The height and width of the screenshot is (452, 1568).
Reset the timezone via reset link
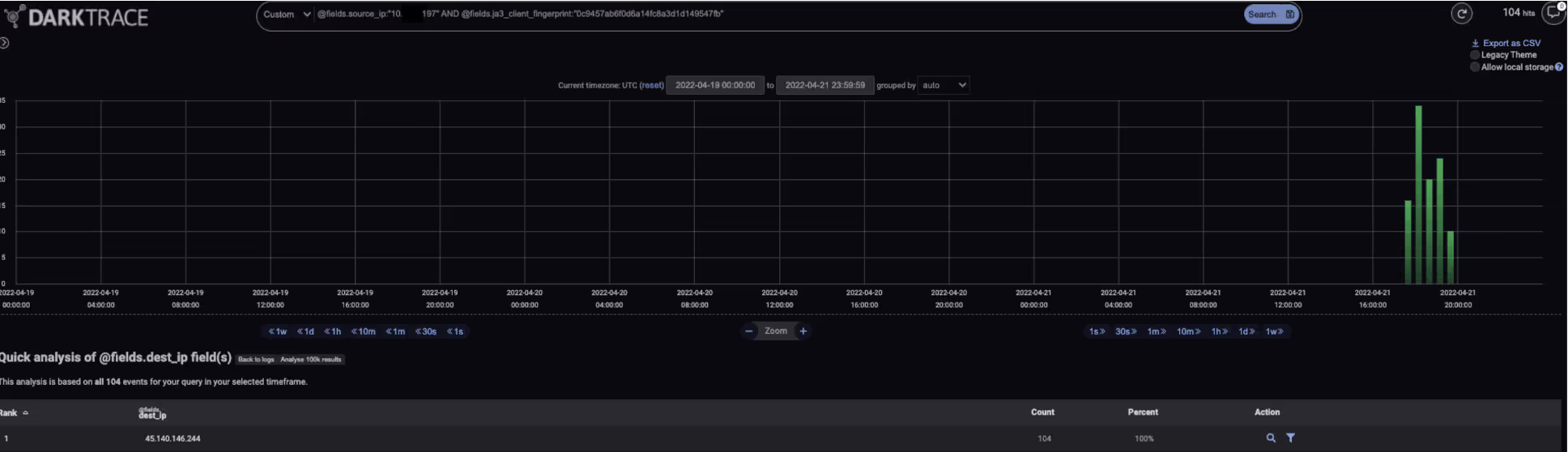(x=651, y=85)
